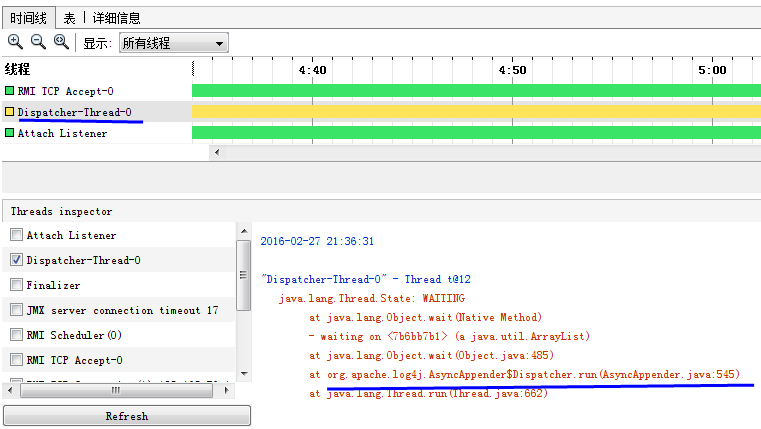Click the horizontal scrollbar thumb under thread list
Screen dimensions: 761x429
point(116,390)
